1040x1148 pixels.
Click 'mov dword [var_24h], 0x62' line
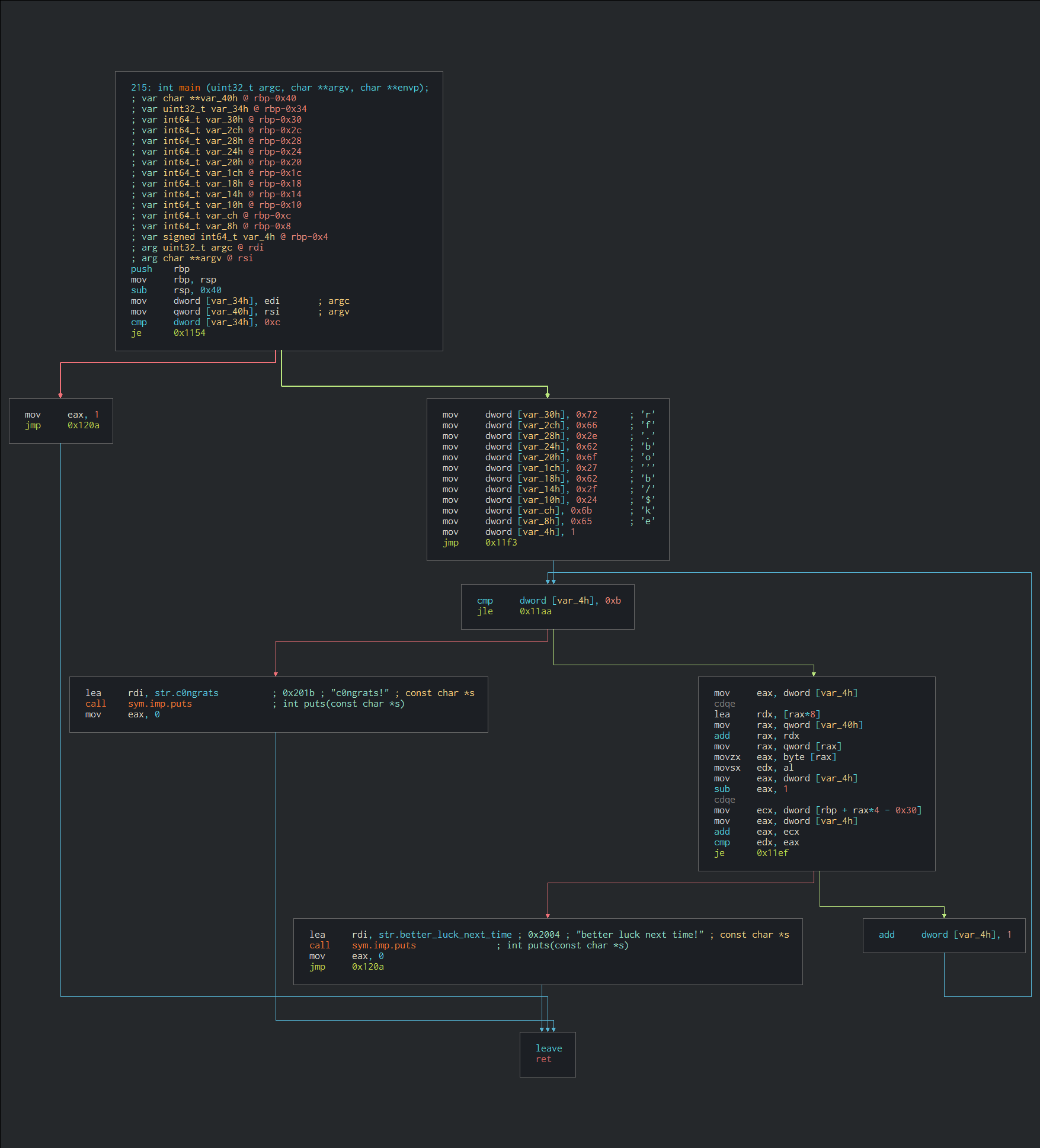point(520,447)
